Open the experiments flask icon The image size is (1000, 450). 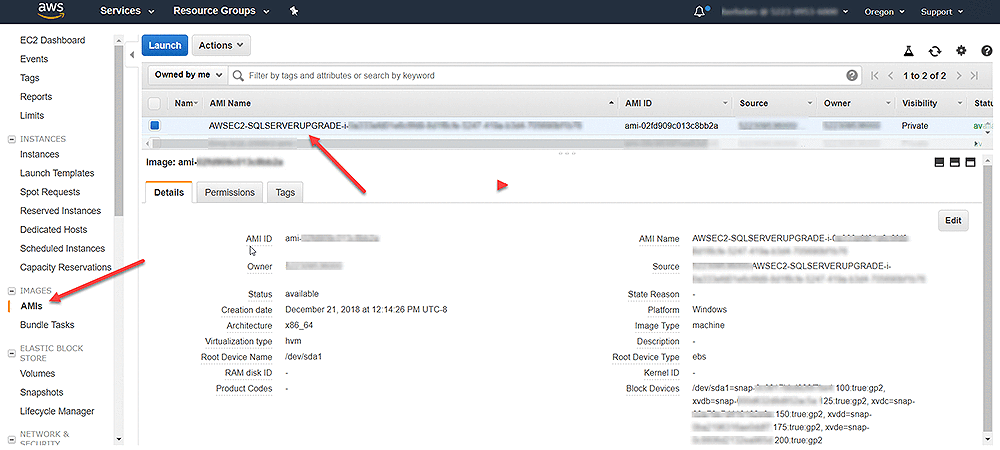pyautogui.click(x=909, y=51)
